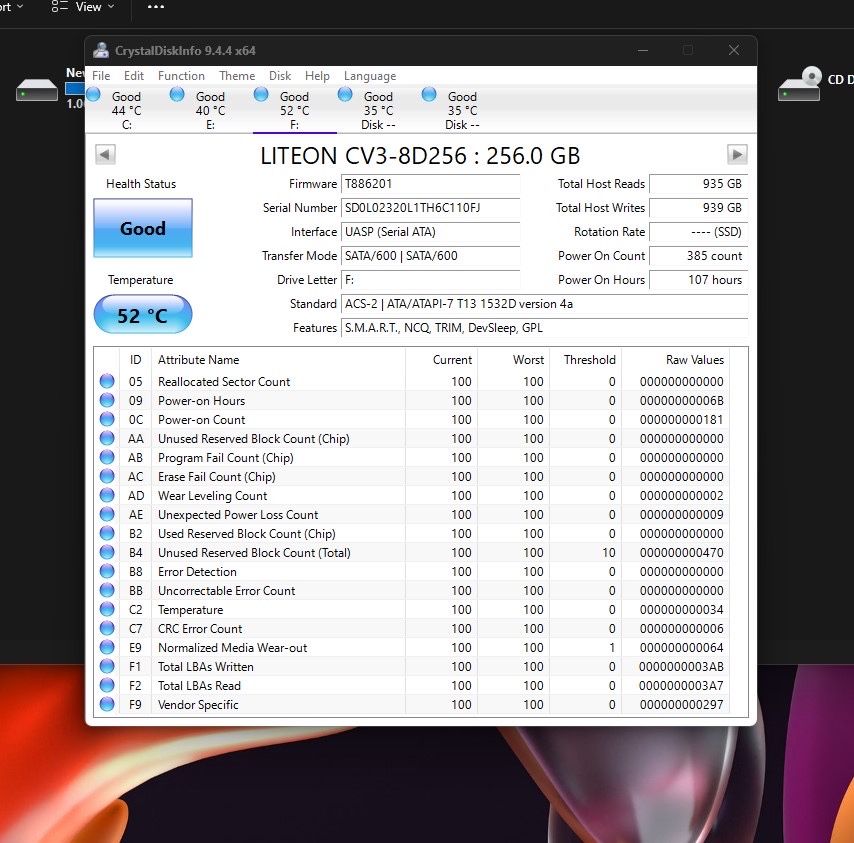Select the F: drive tab at 52 °C

point(295,110)
